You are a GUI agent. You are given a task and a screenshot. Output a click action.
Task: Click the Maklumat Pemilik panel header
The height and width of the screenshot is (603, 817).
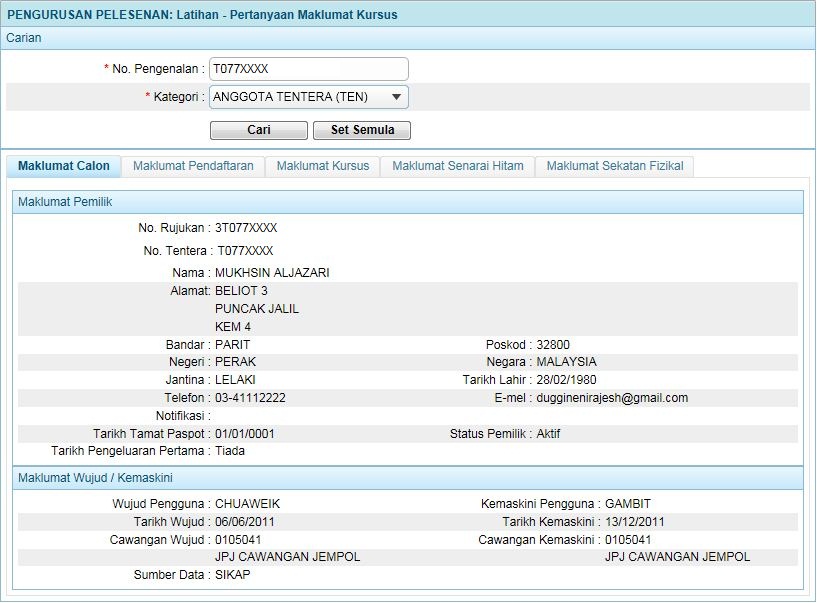[408, 202]
